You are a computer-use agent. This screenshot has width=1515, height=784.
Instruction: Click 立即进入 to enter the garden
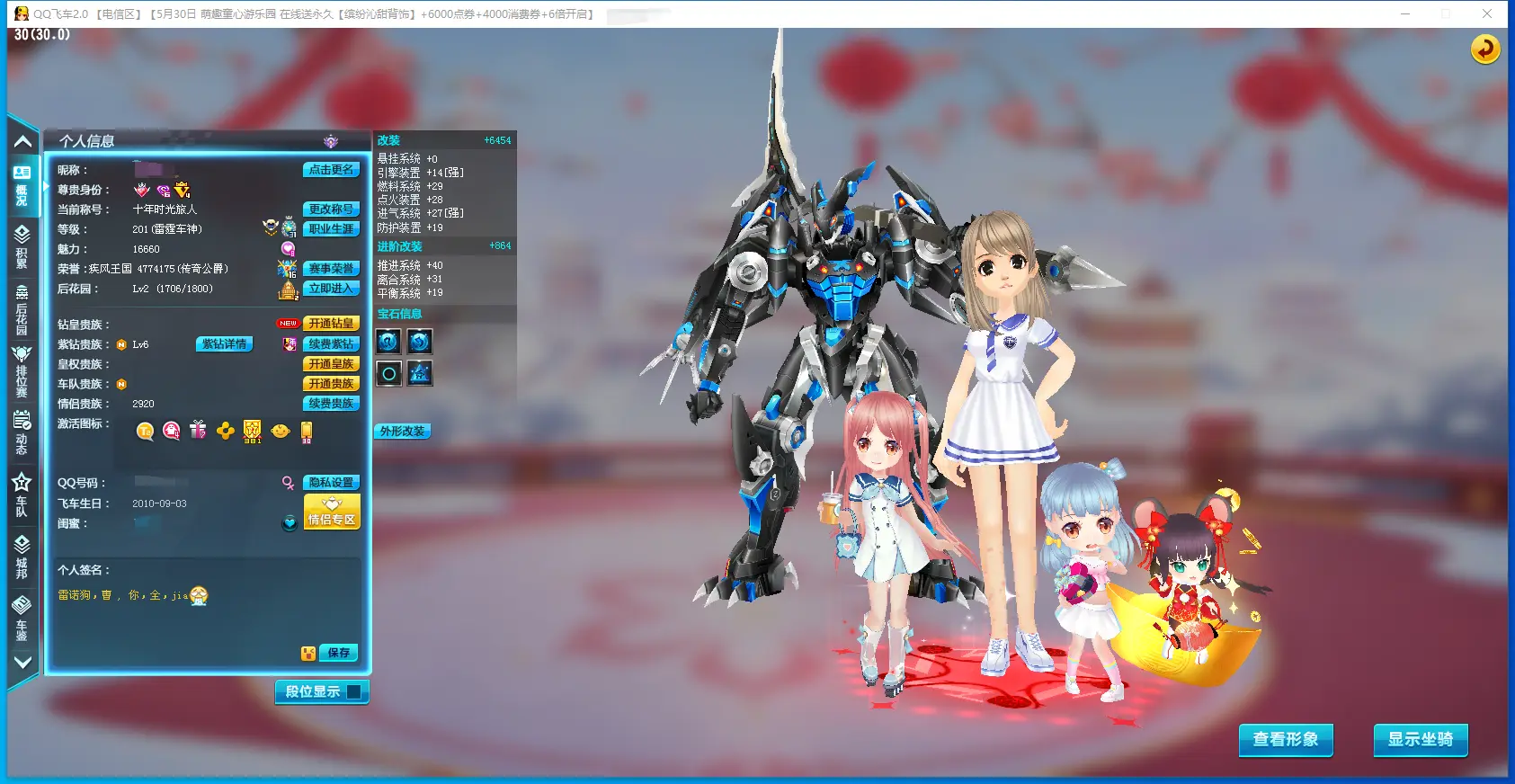click(331, 289)
